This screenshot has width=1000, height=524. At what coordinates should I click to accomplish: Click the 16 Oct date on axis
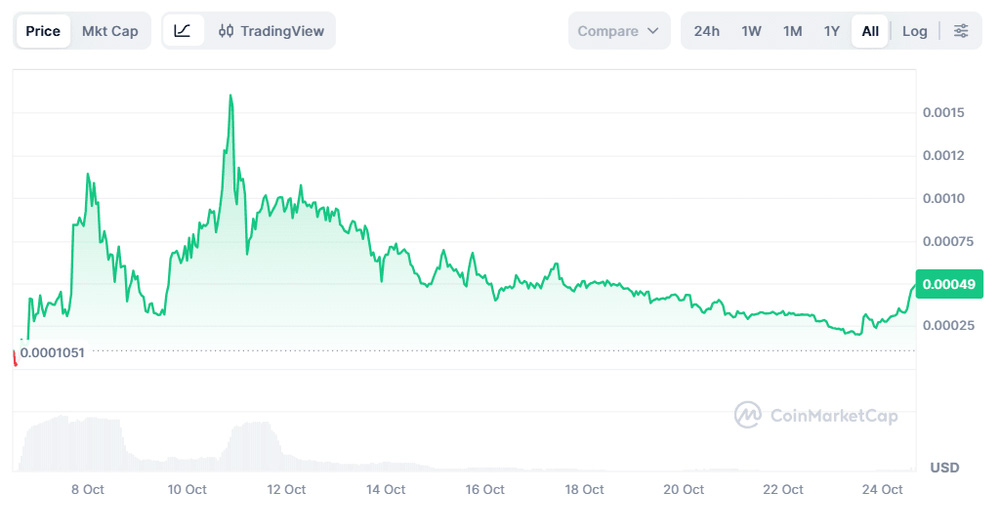pyautogui.click(x=486, y=490)
